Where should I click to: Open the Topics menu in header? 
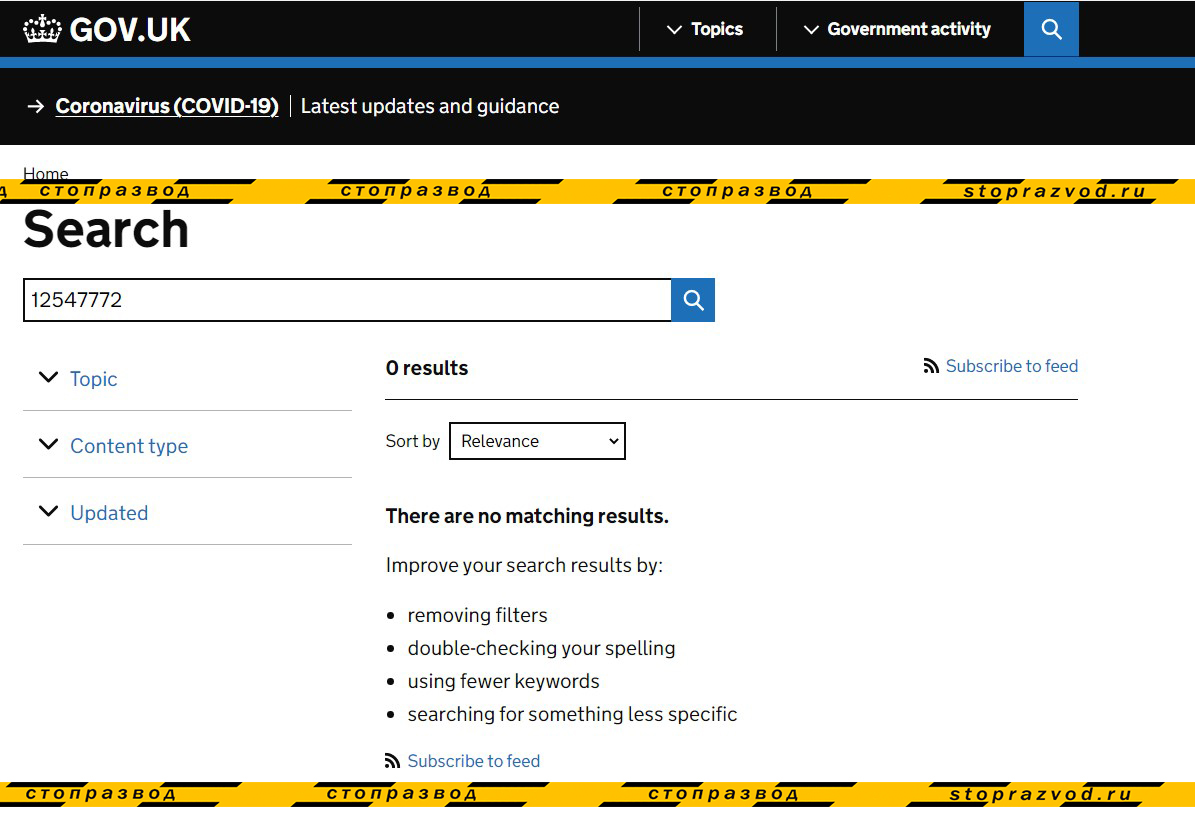point(716,29)
